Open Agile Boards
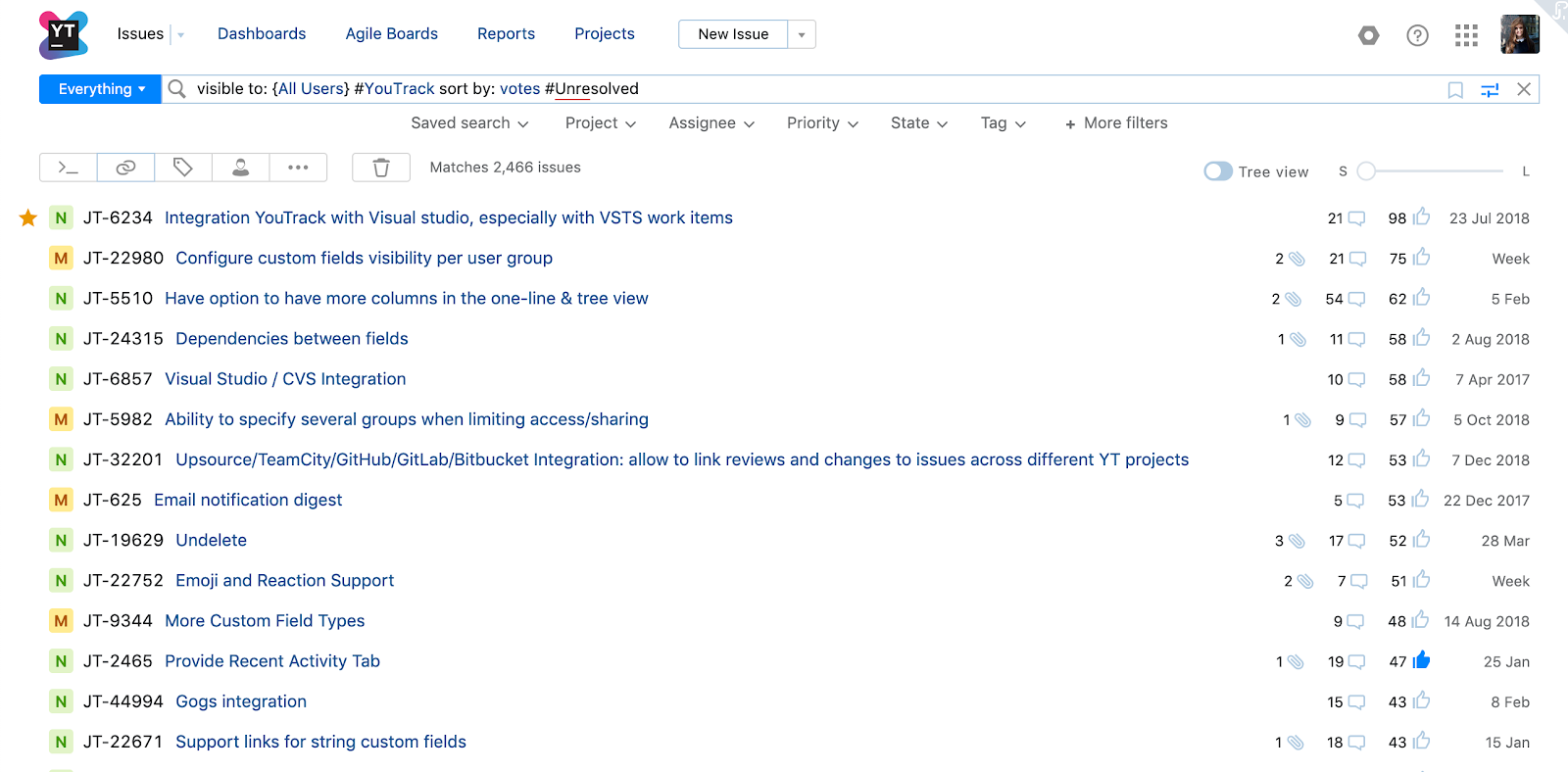The image size is (1568, 772). tap(392, 34)
